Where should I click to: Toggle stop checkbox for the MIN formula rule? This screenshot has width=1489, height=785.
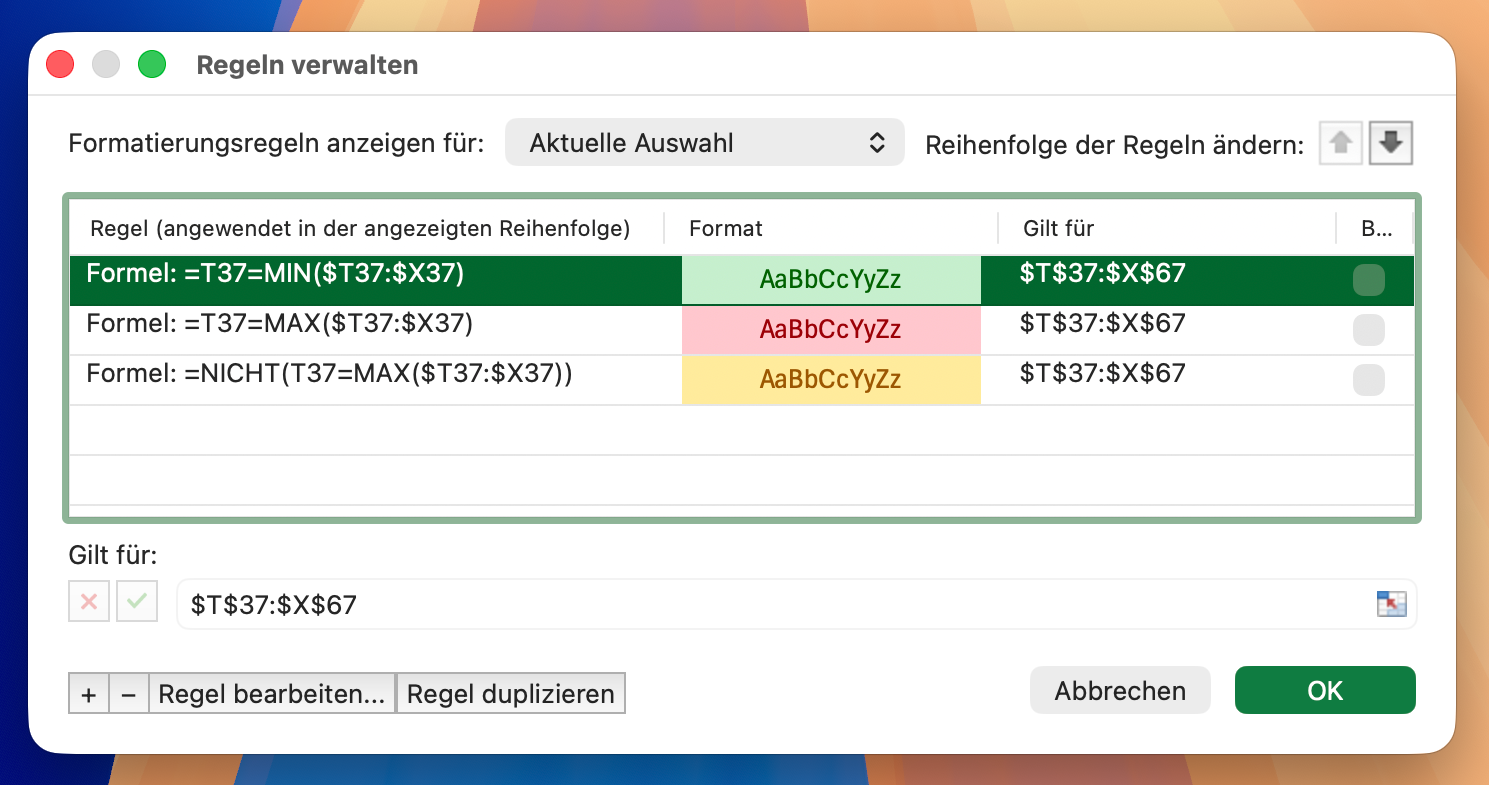1369,280
